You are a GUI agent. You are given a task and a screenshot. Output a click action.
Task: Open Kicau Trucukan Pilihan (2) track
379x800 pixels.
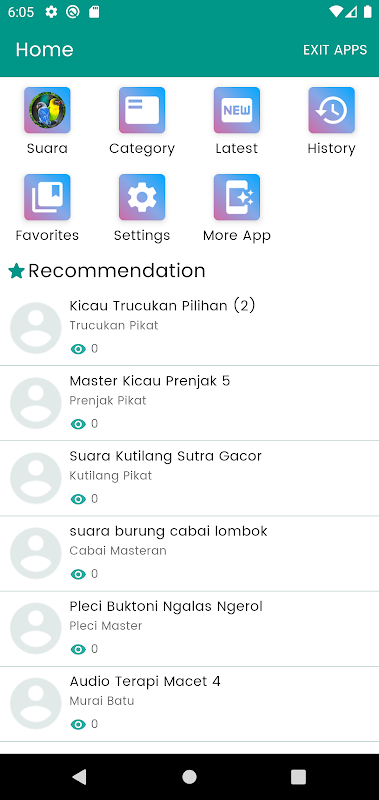click(x=189, y=328)
